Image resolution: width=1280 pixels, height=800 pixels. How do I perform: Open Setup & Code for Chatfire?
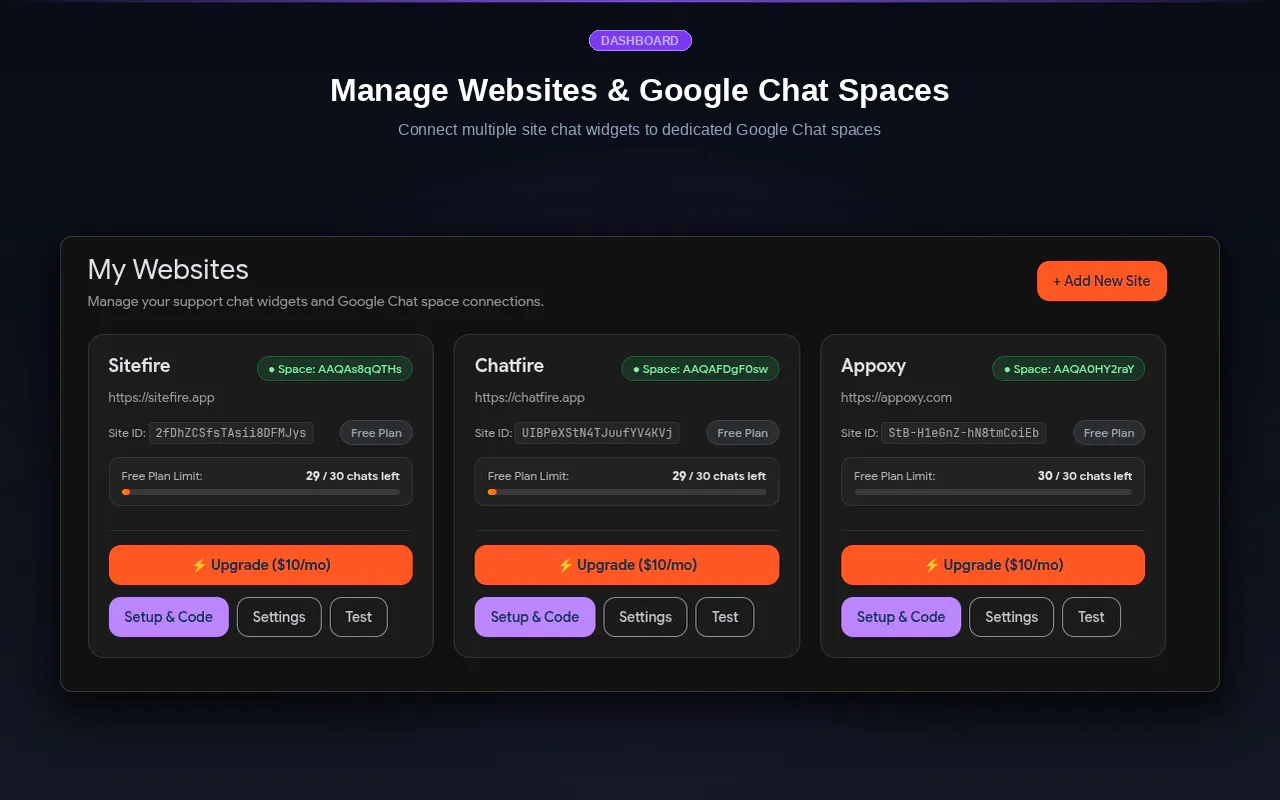pos(535,617)
